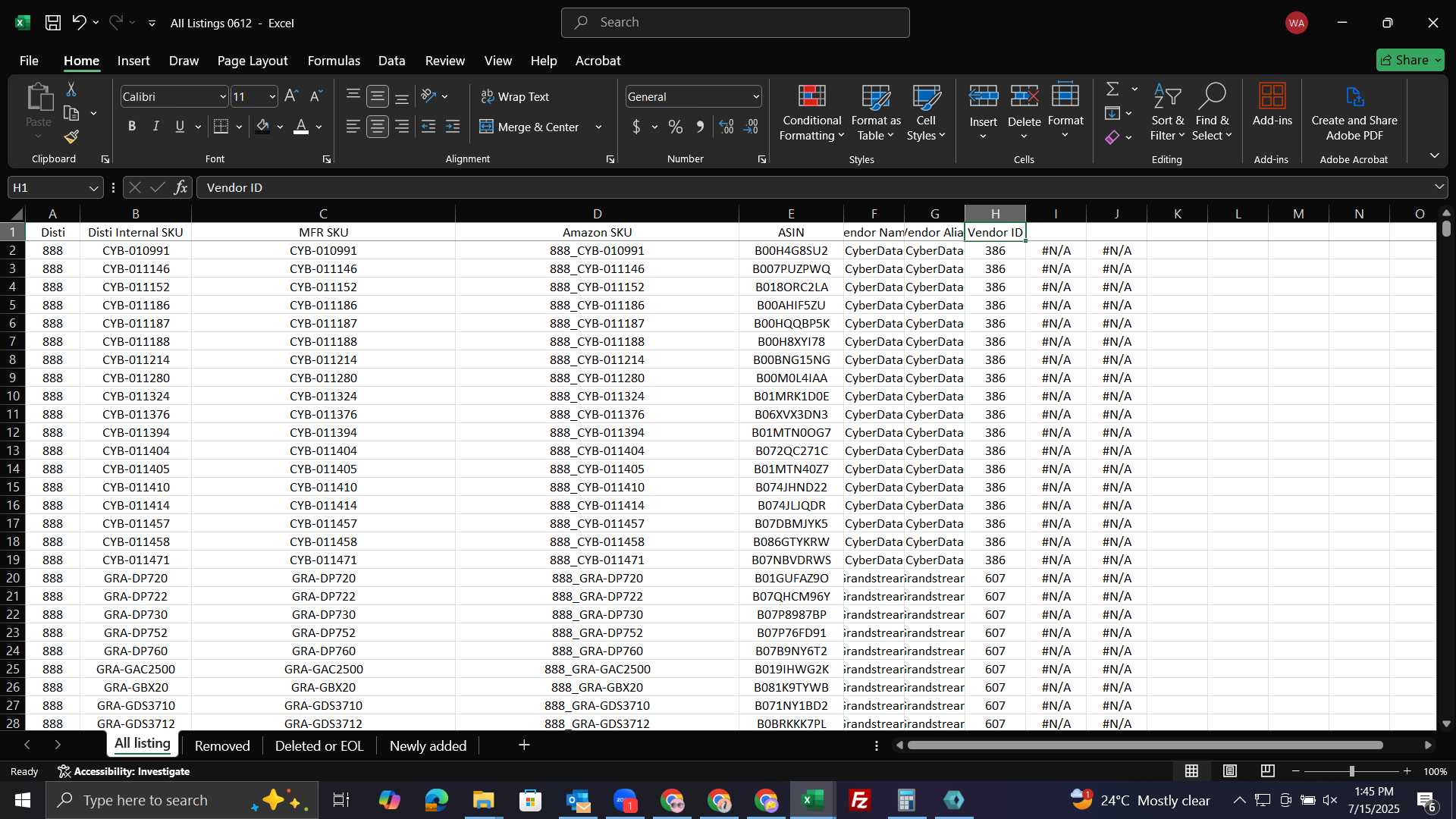Click the Orientation text angle icon
This screenshot has height=819, width=1456.
[x=428, y=96]
